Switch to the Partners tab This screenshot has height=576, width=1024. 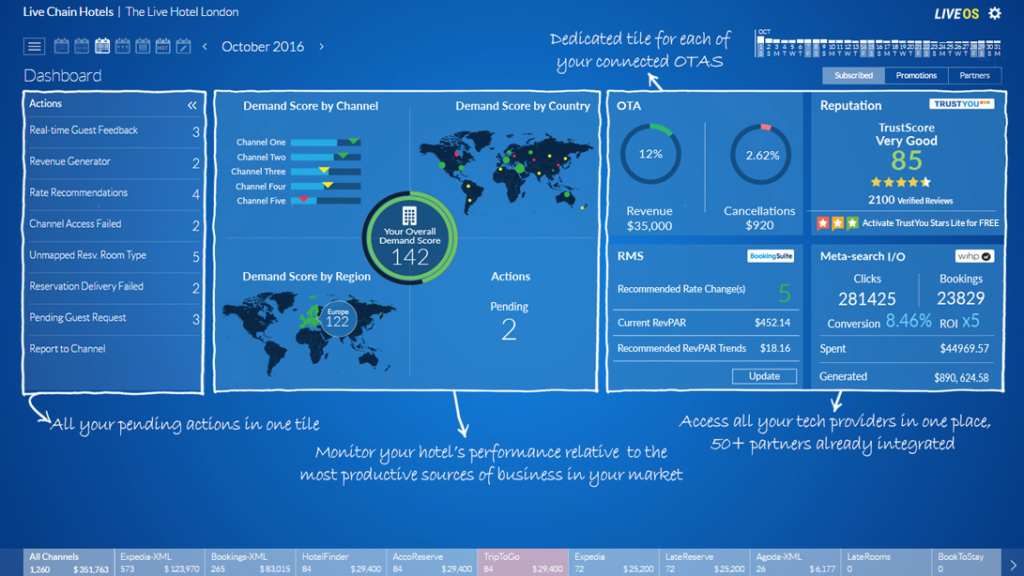[974, 75]
